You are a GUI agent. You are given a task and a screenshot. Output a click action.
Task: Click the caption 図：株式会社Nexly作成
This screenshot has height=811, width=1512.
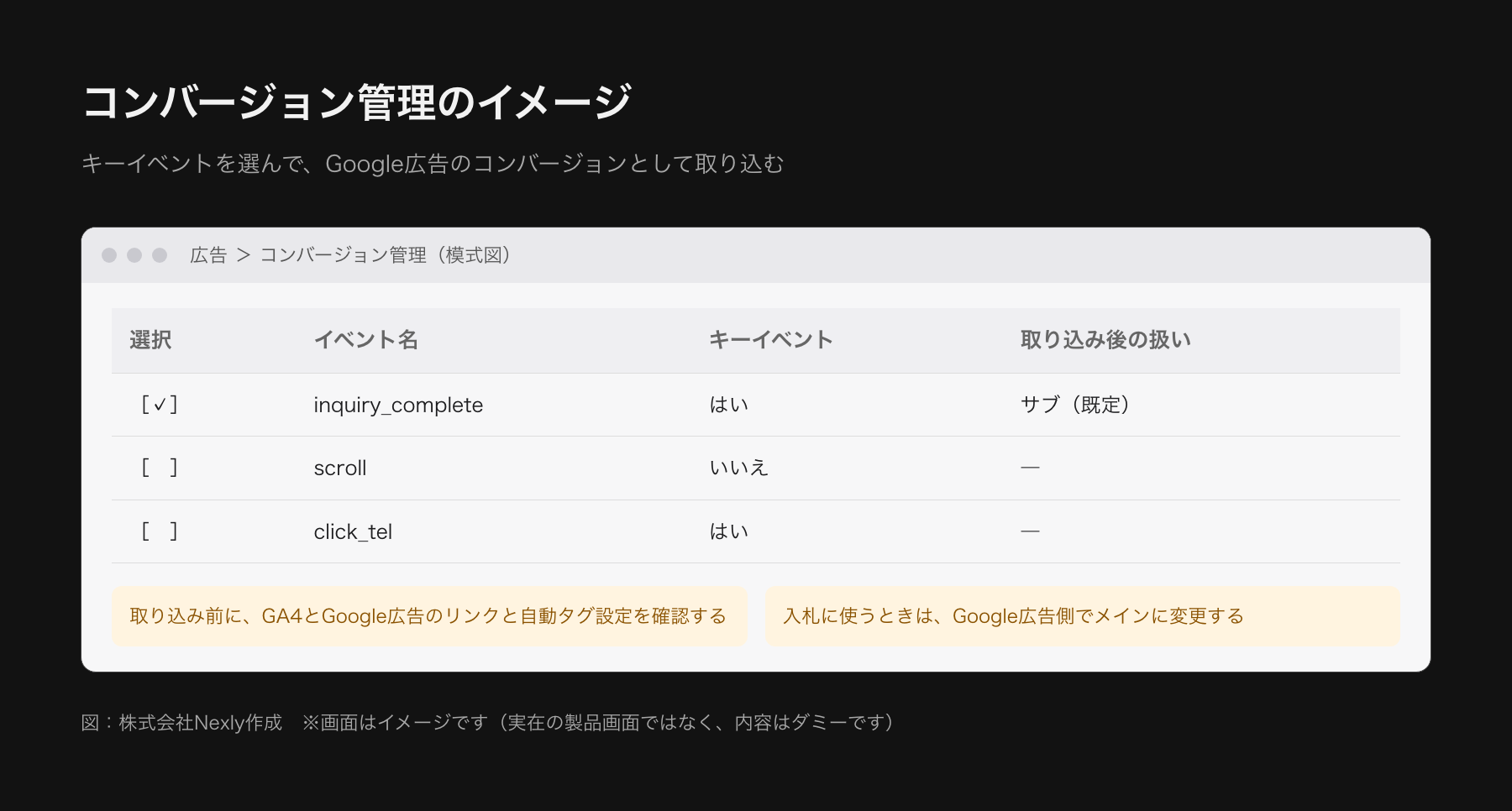click(x=181, y=723)
